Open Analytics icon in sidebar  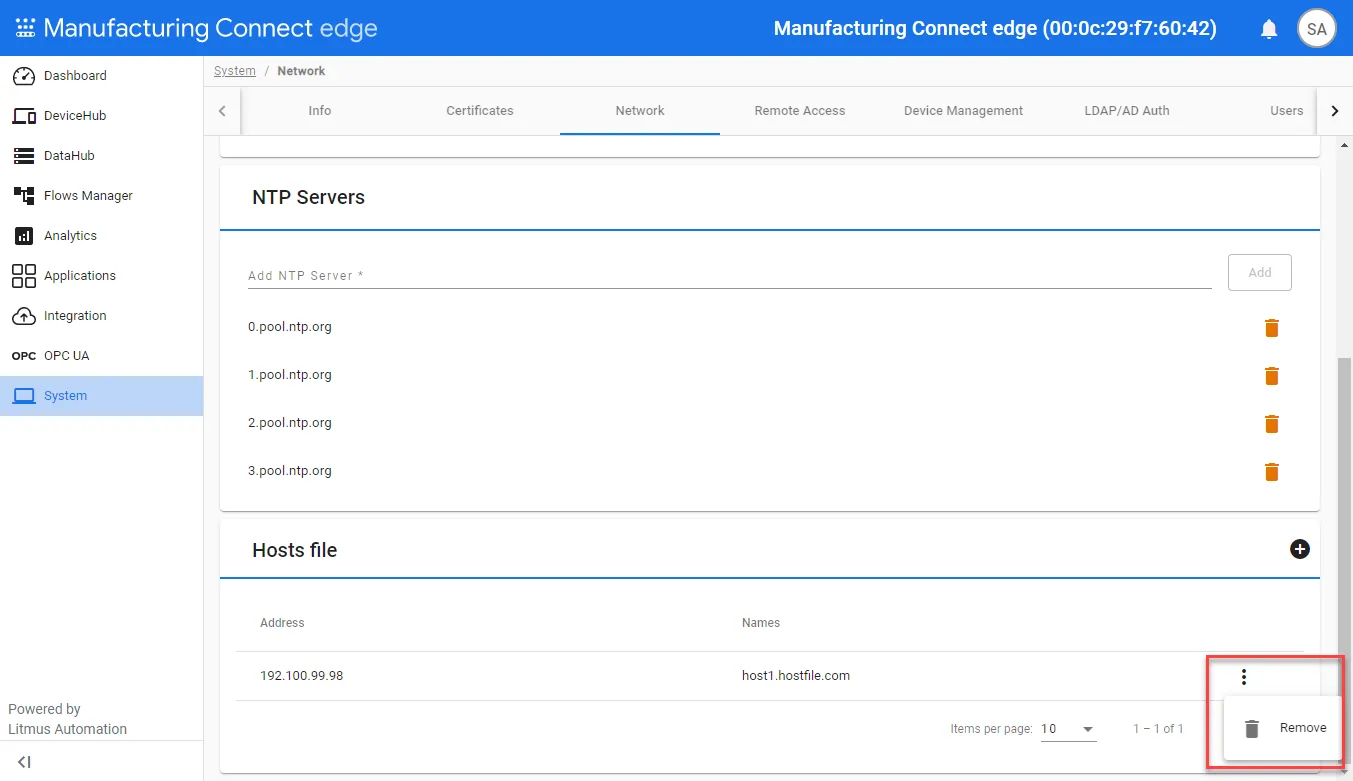click(x=24, y=236)
